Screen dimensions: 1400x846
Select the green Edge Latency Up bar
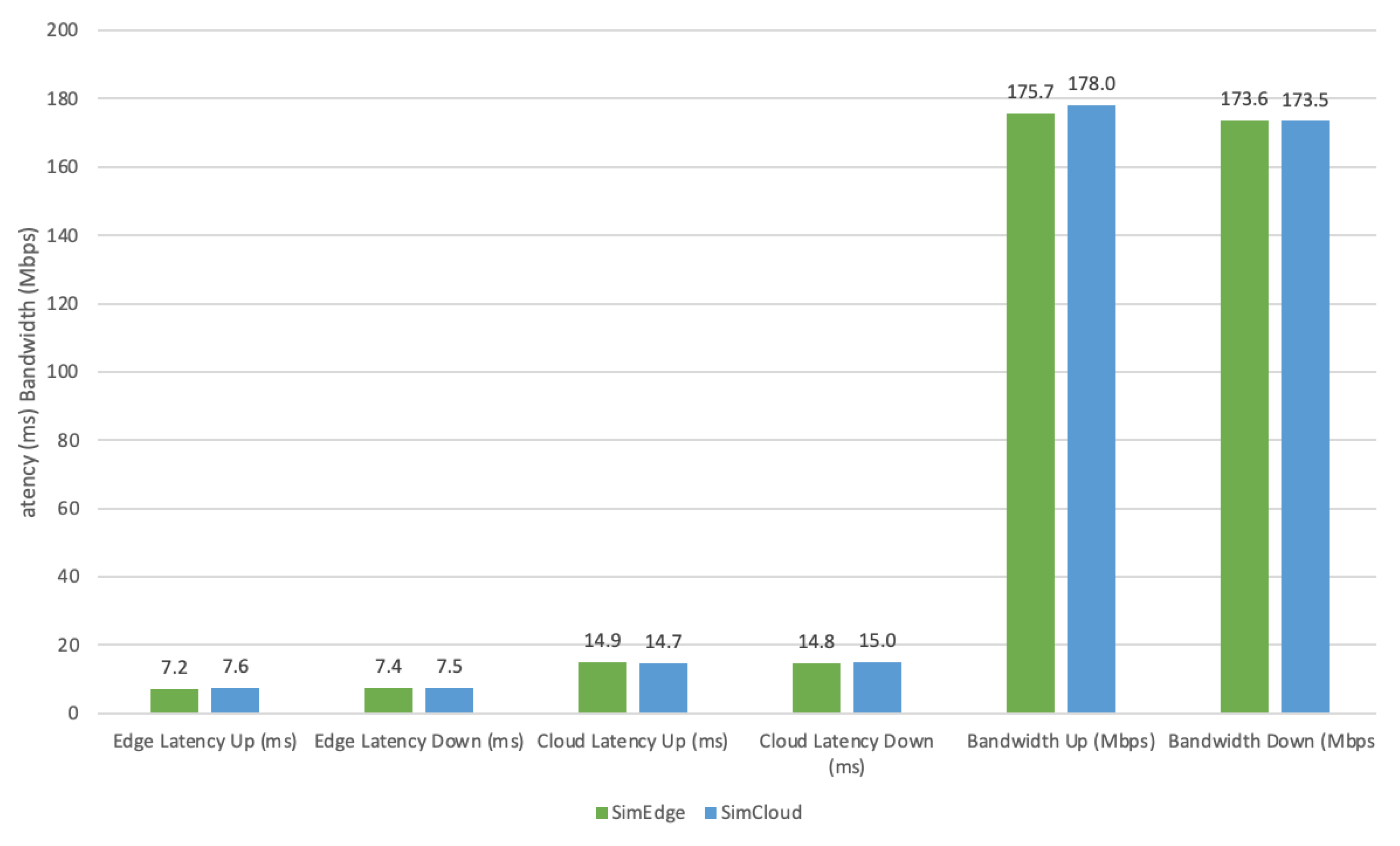pos(174,701)
